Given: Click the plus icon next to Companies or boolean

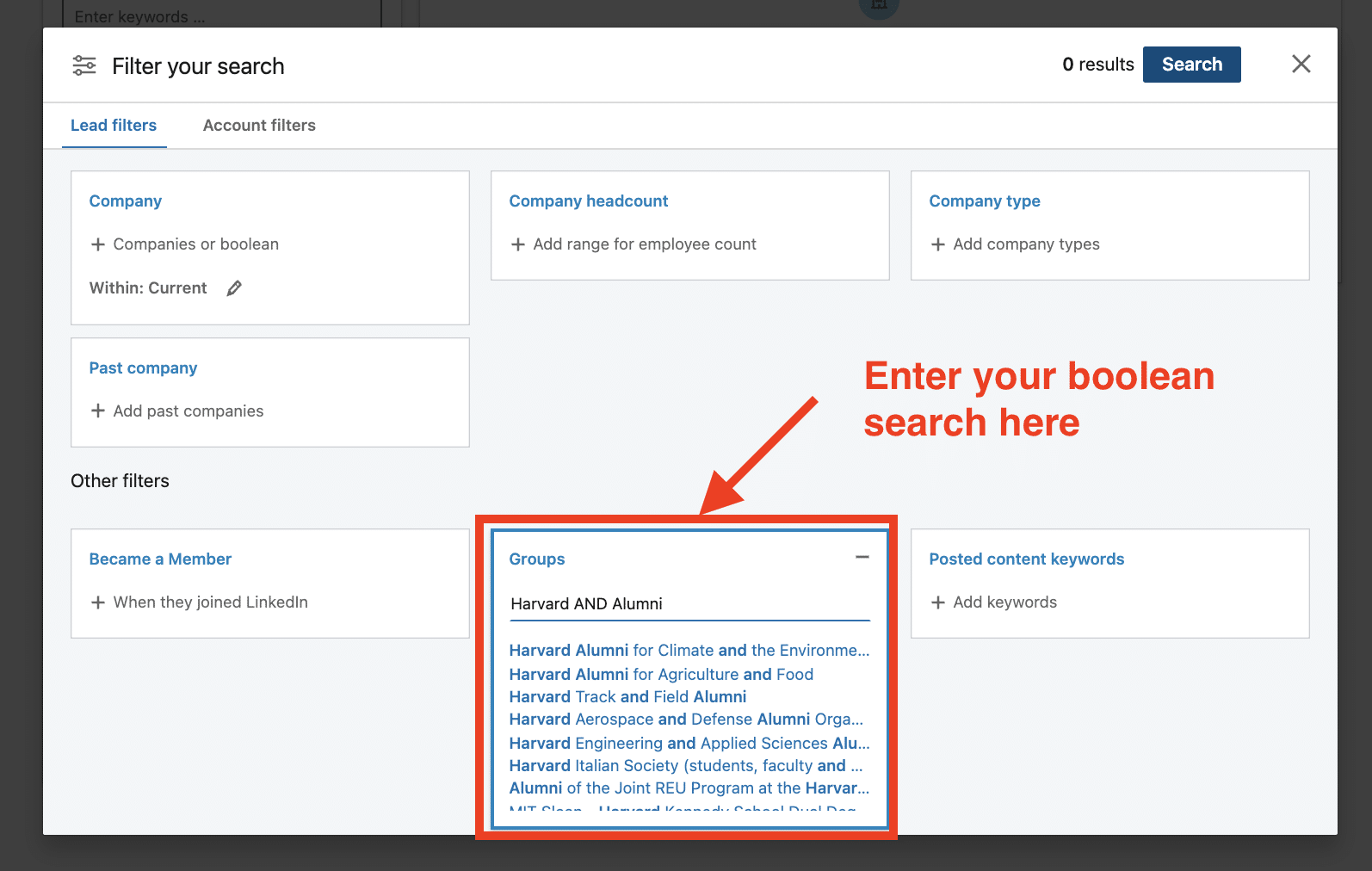Looking at the screenshot, I should (x=98, y=244).
